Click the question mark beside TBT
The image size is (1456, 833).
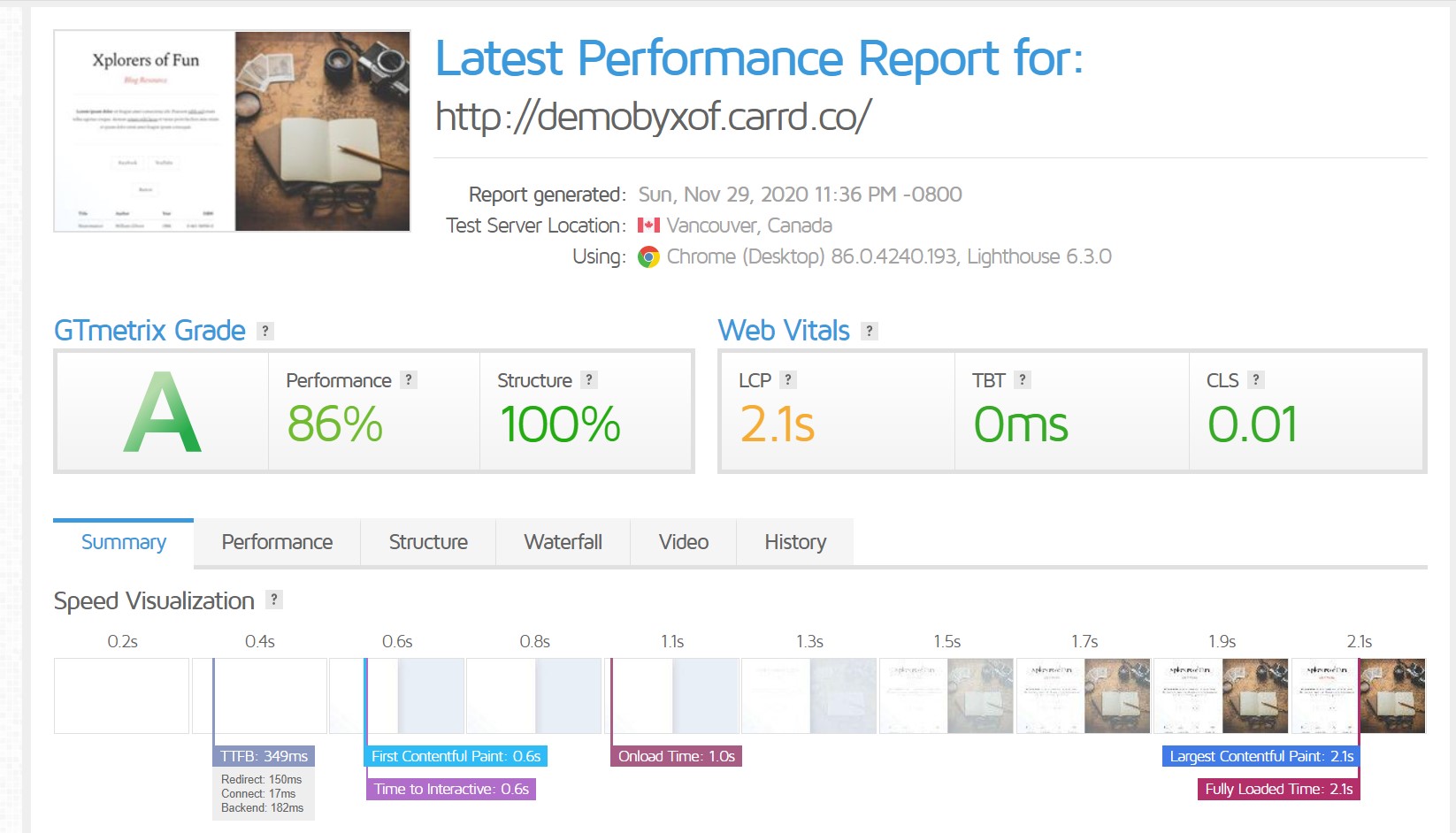(x=1023, y=379)
